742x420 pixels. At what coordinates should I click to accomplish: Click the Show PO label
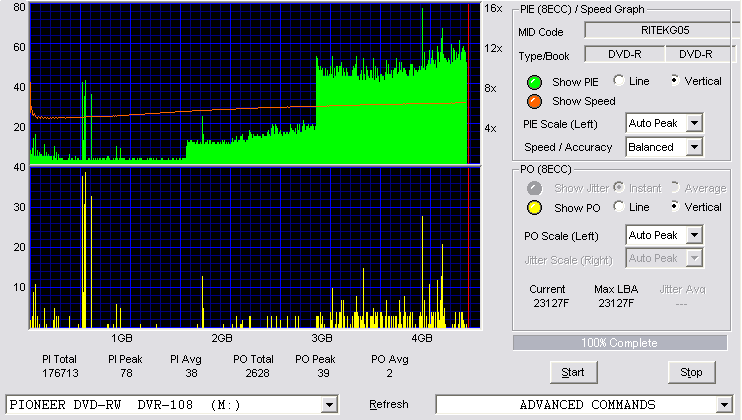click(577, 208)
